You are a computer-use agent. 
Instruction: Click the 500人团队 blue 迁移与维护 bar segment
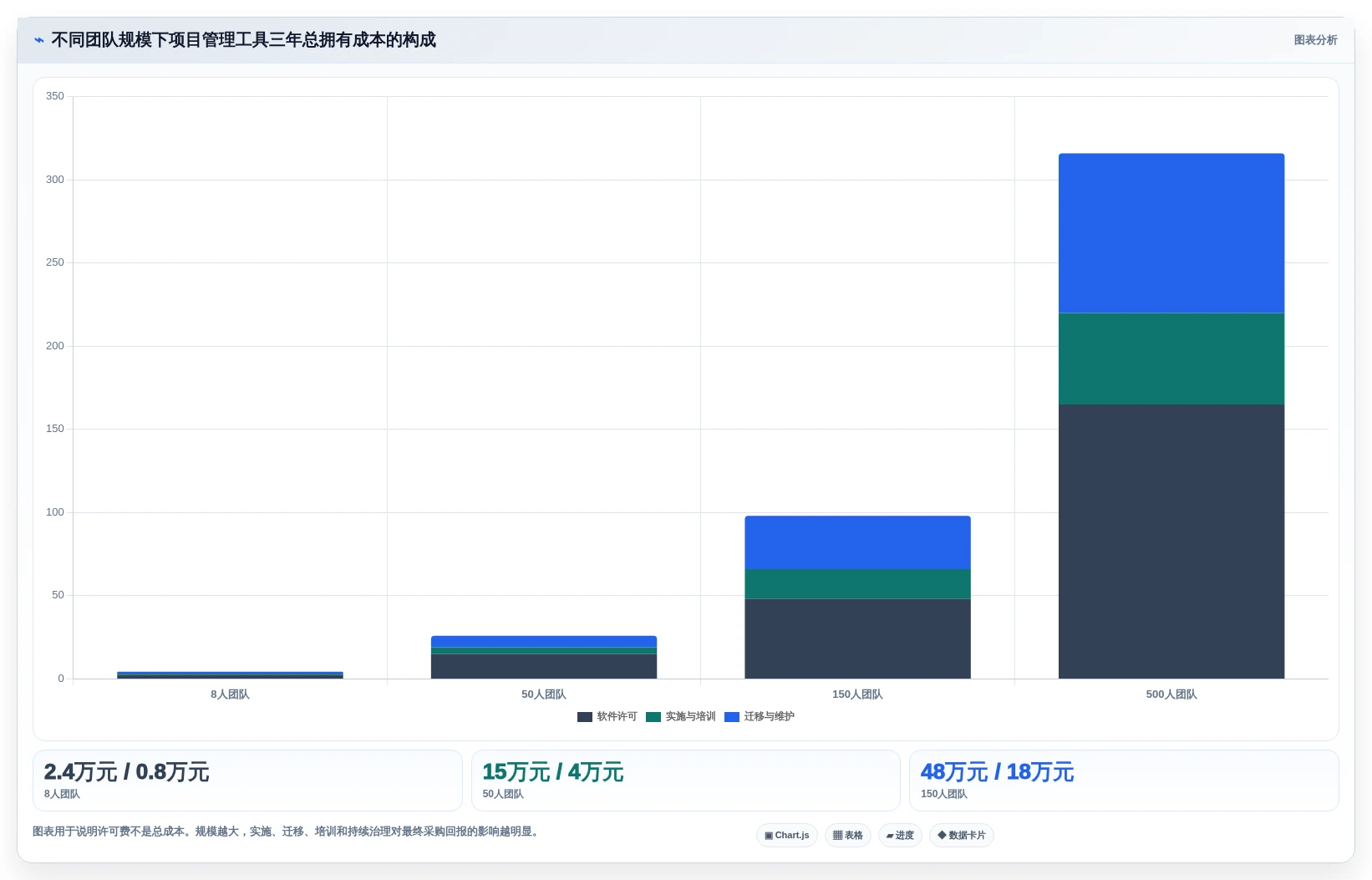[1171, 233]
